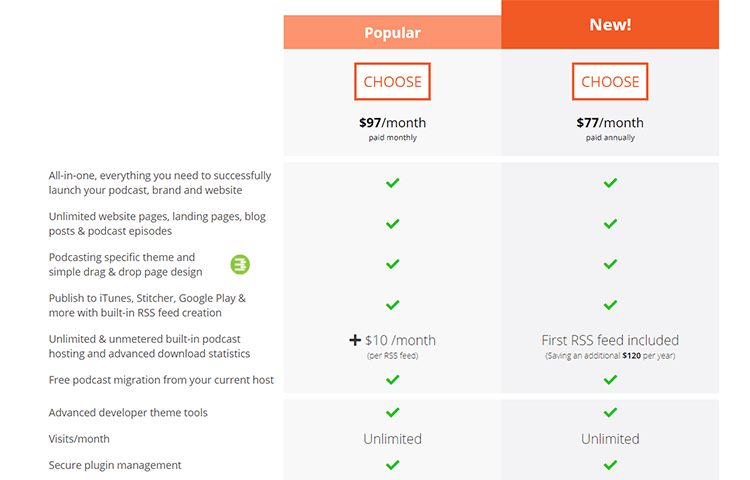The height and width of the screenshot is (480, 750).
Task: Click Popular checkmark for Podcasting specific theme
Action: pos(393,264)
